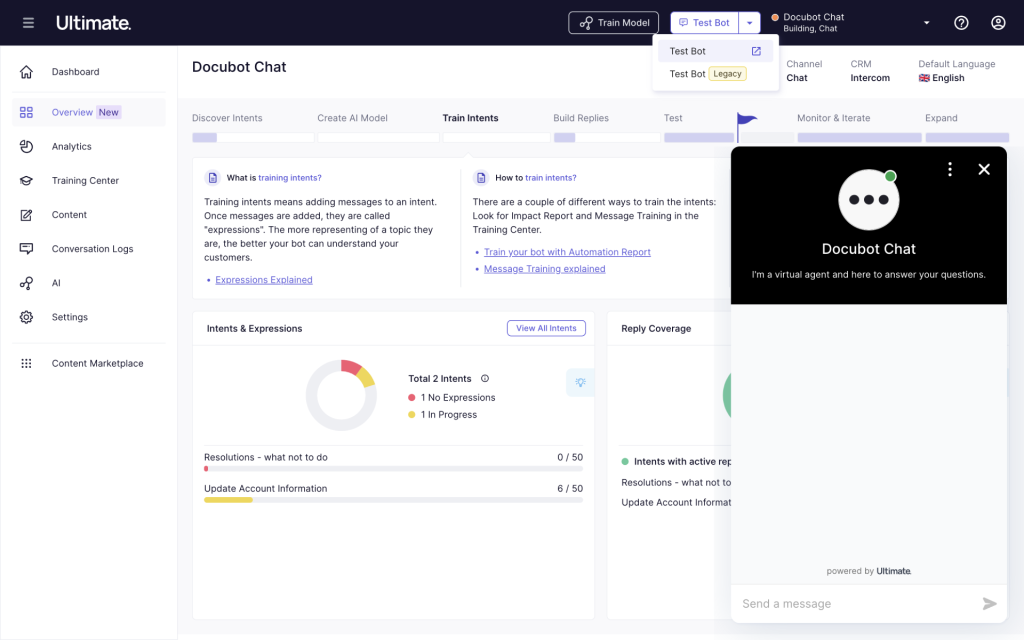Click the AI nodes icon
1024x640 pixels.
coord(26,283)
